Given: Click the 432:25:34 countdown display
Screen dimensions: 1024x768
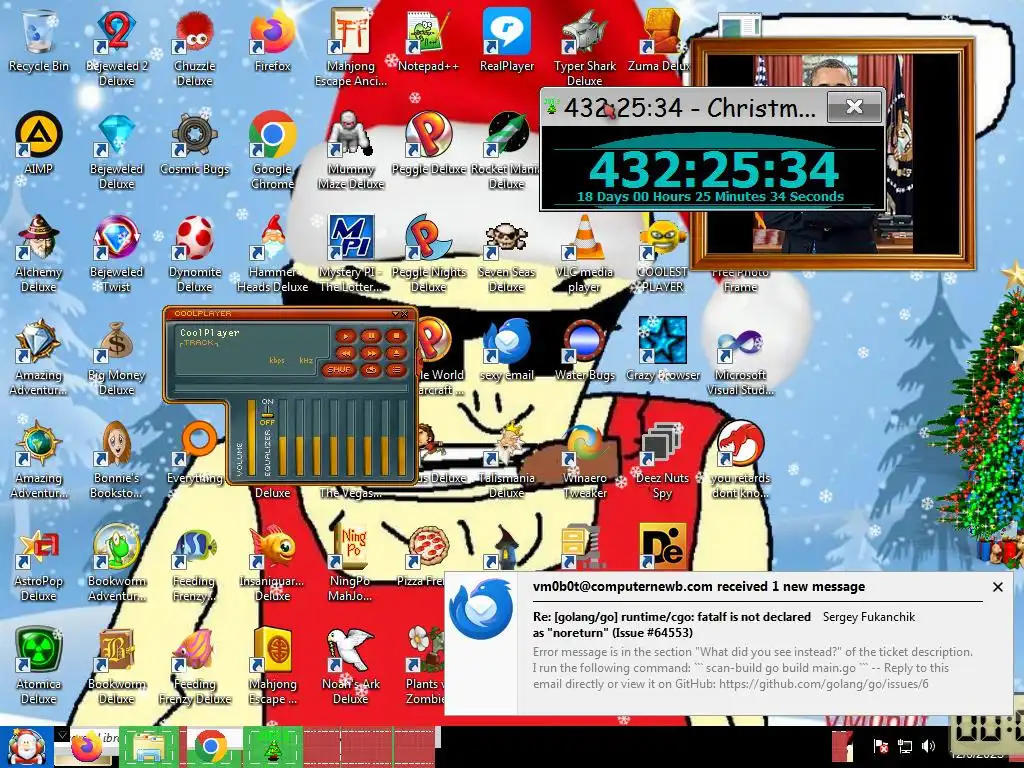Looking at the screenshot, I should (714, 169).
